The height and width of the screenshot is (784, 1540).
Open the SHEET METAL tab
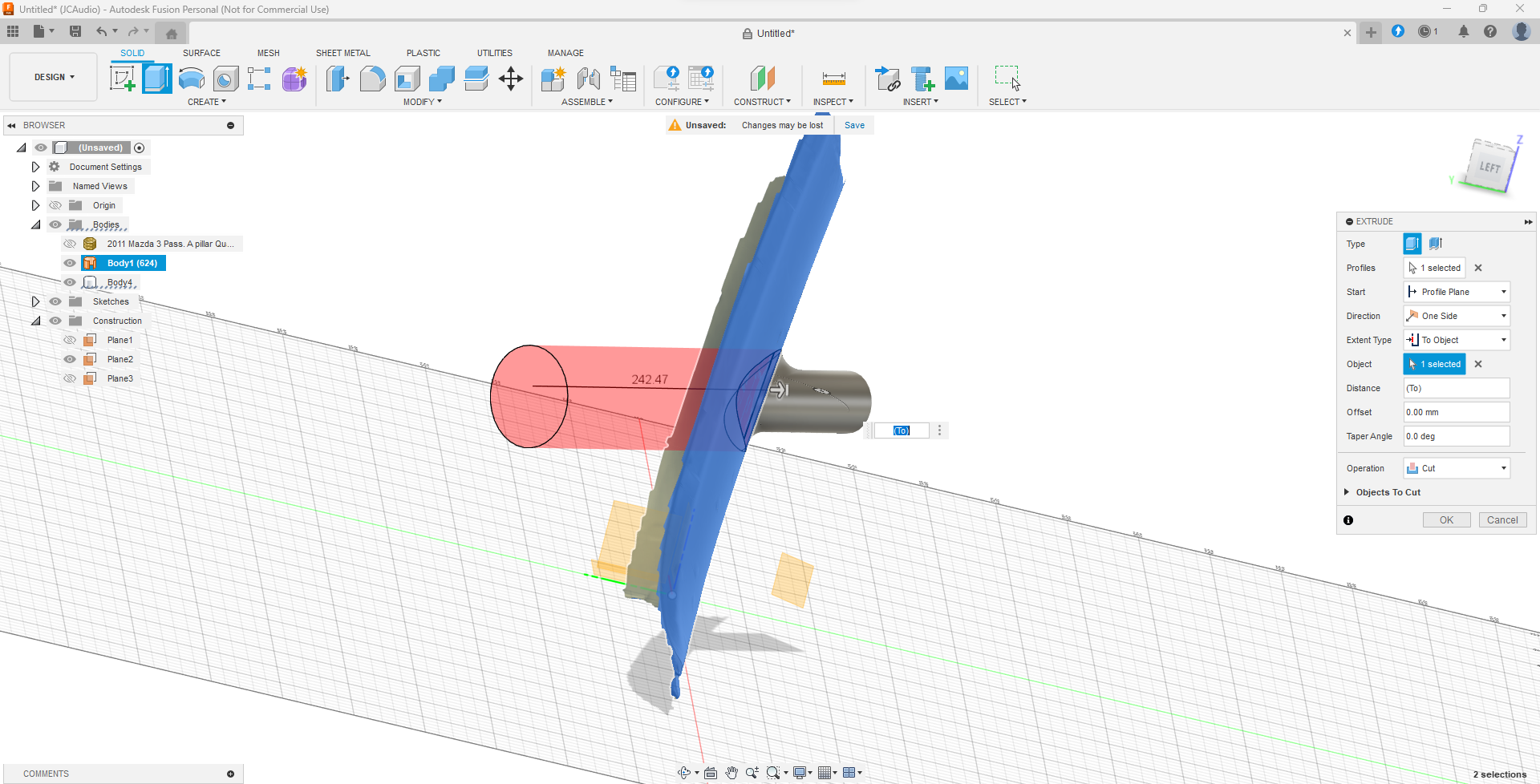pyautogui.click(x=343, y=53)
